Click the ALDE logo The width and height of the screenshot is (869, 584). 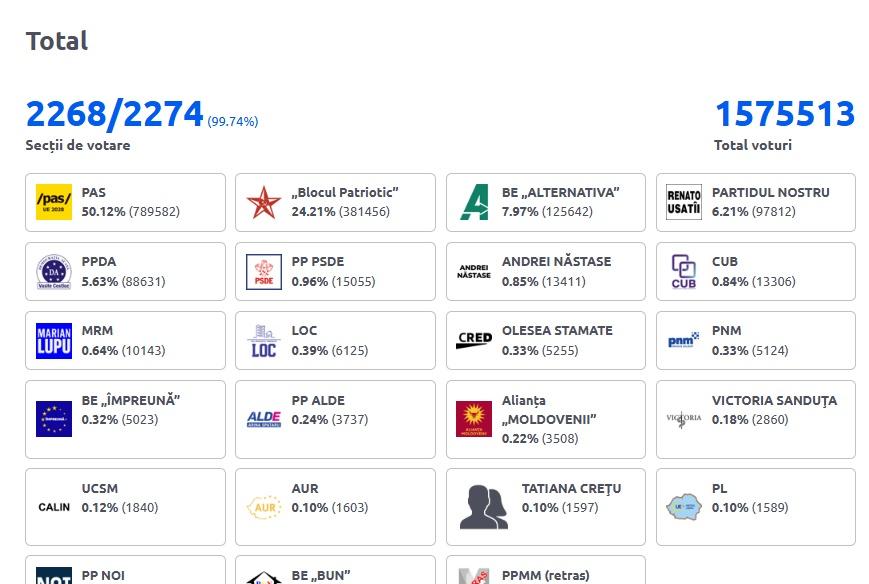tap(264, 419)
